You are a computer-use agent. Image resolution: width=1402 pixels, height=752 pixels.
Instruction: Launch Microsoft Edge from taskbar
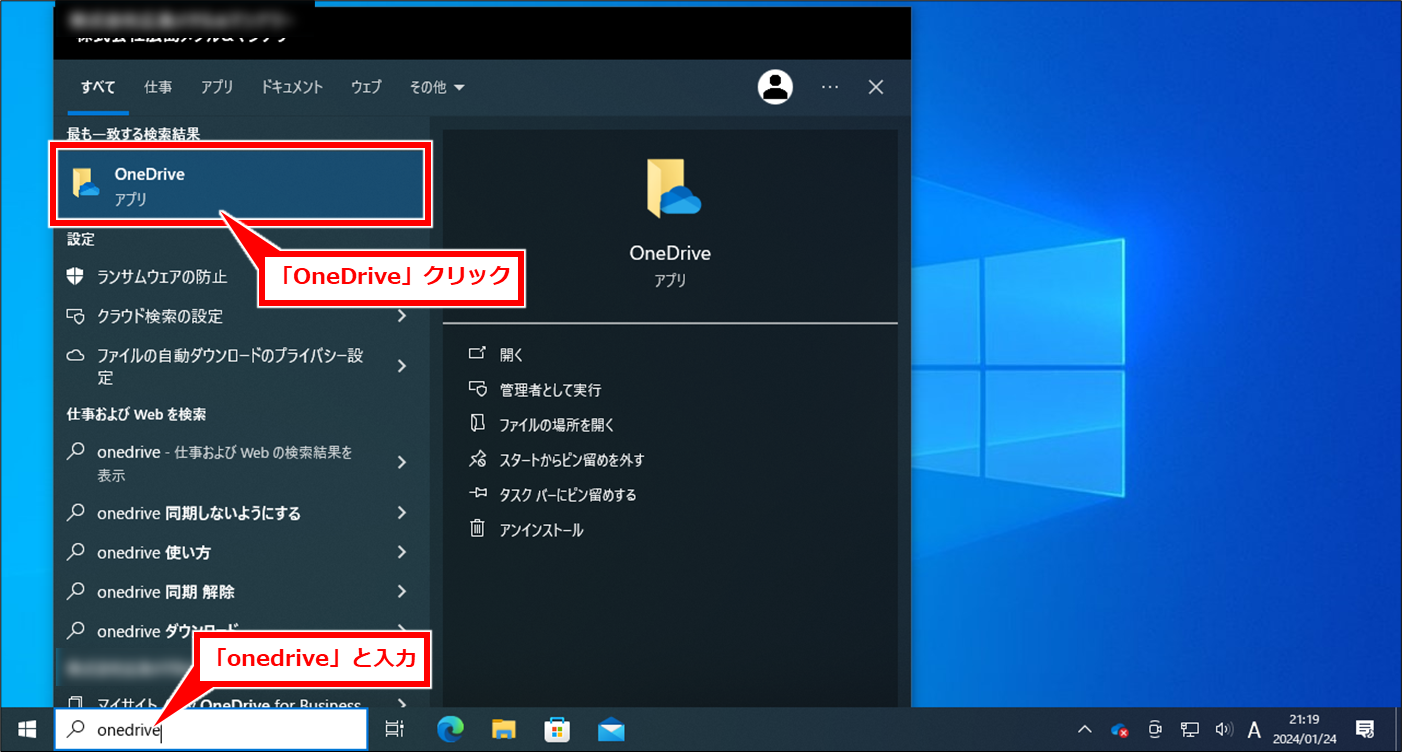450,730
